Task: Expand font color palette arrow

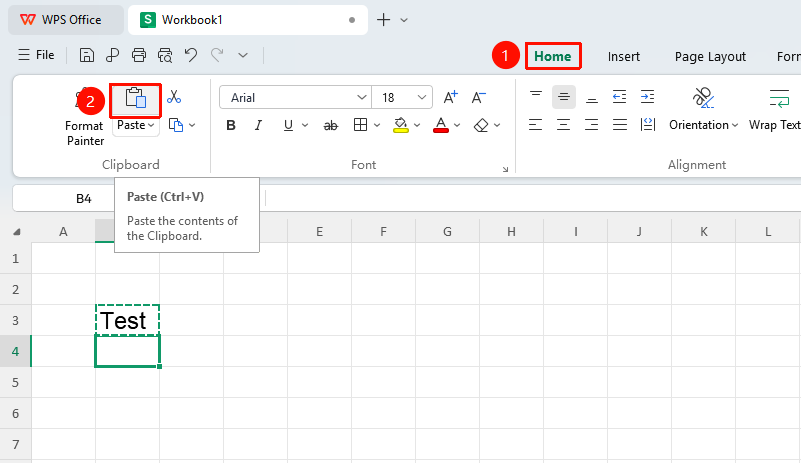Action: pyautogui.click(x=457, y=125)
